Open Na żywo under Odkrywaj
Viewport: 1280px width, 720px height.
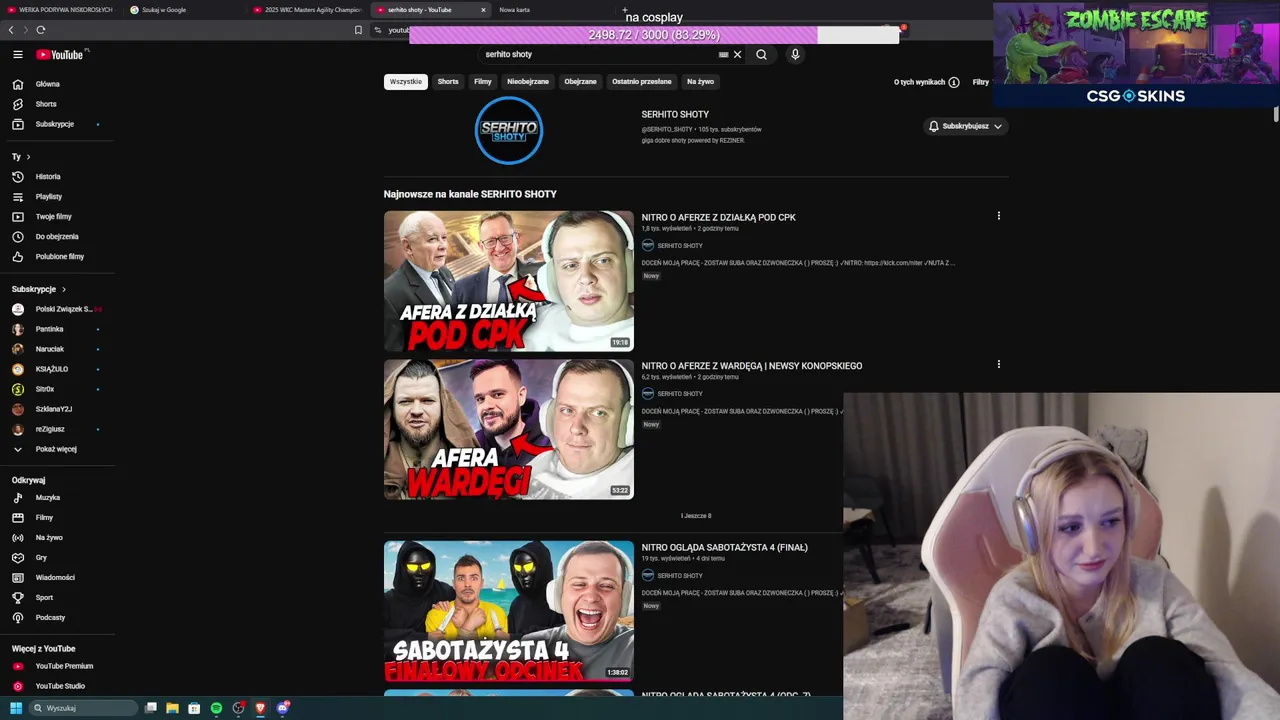tap(48, 538)
